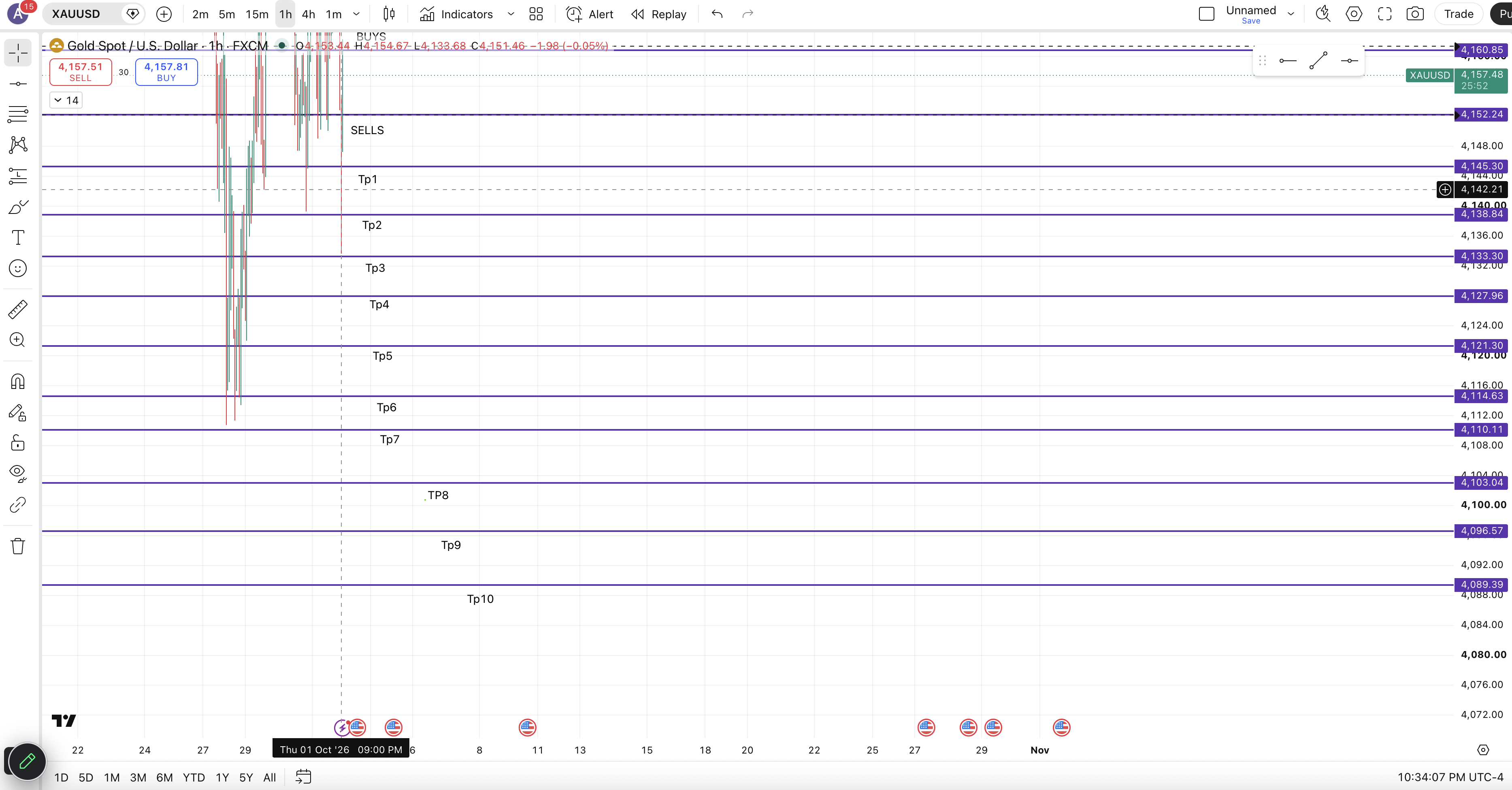This screenshot has width=1512, height=790.
Task: Open the Trade panel button
Action: coord(1459,14)
